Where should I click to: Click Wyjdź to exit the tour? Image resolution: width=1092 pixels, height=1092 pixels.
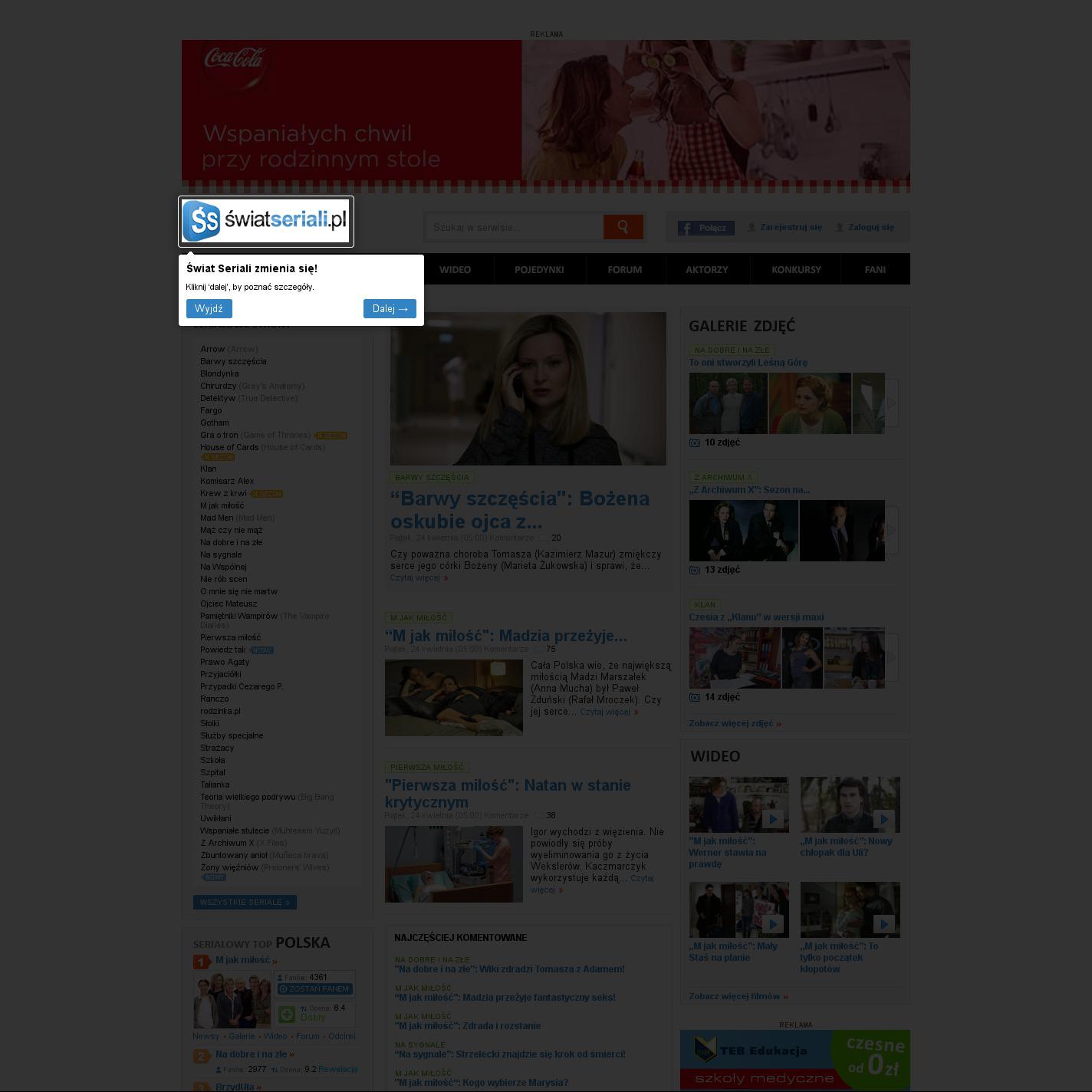coord(209,308)
